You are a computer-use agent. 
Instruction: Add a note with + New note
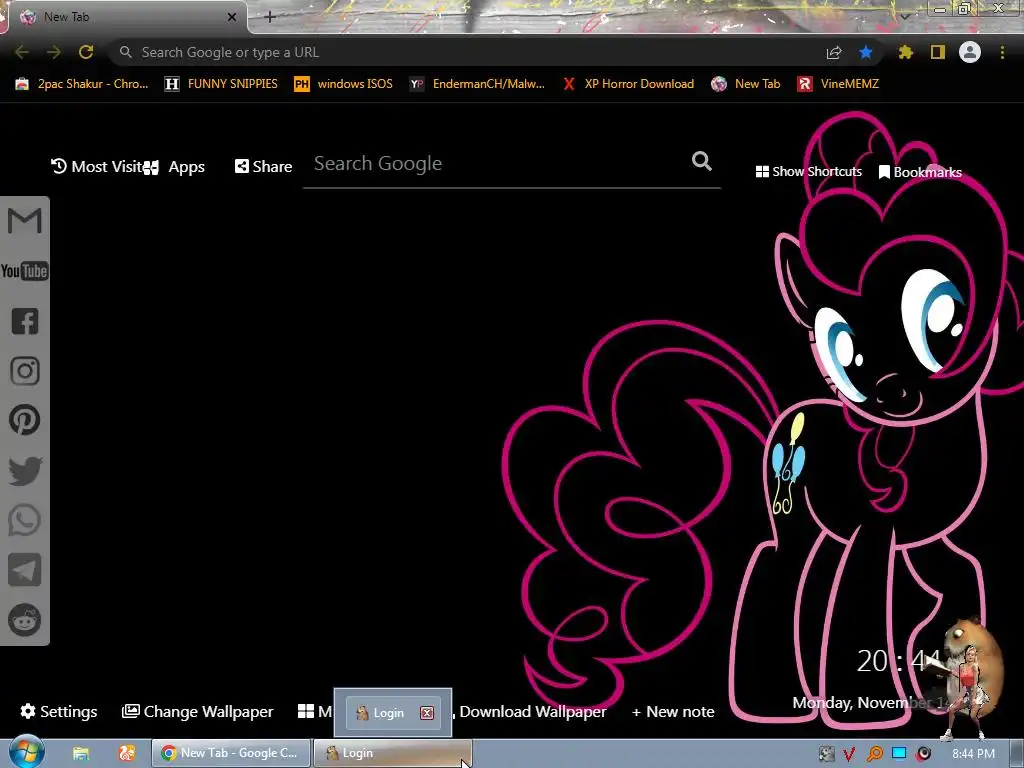click(673, 711)
